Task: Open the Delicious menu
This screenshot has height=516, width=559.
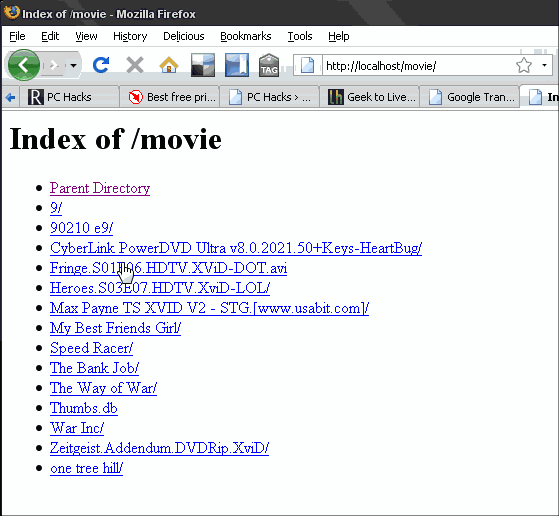Action: point(184,36)
